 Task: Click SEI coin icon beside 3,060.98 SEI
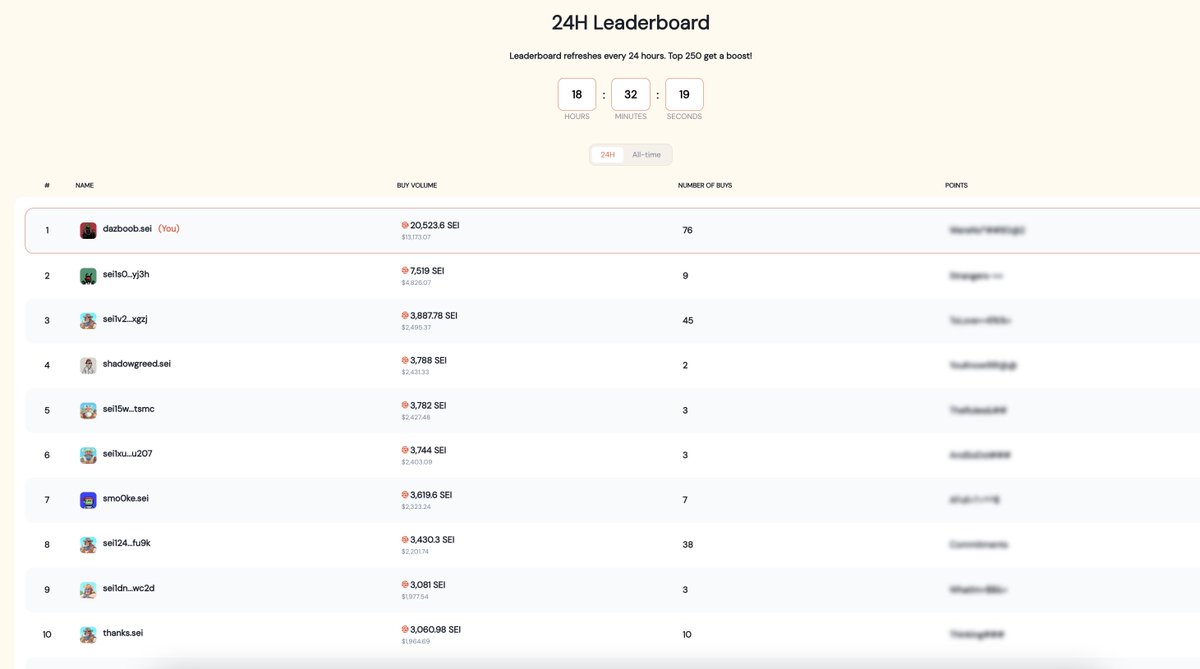click(405, 629)
